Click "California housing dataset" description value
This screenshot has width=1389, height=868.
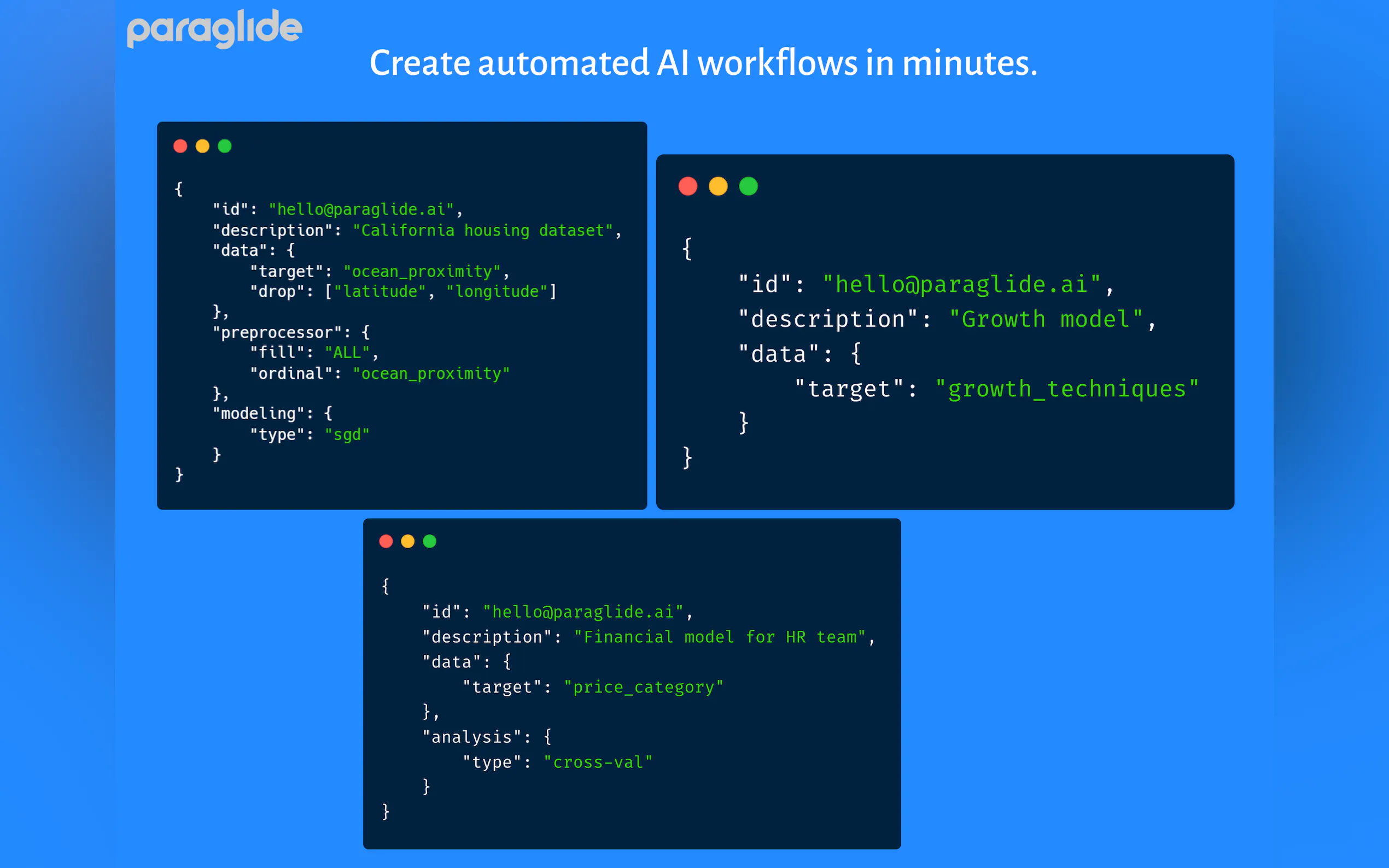coord(482,231)
